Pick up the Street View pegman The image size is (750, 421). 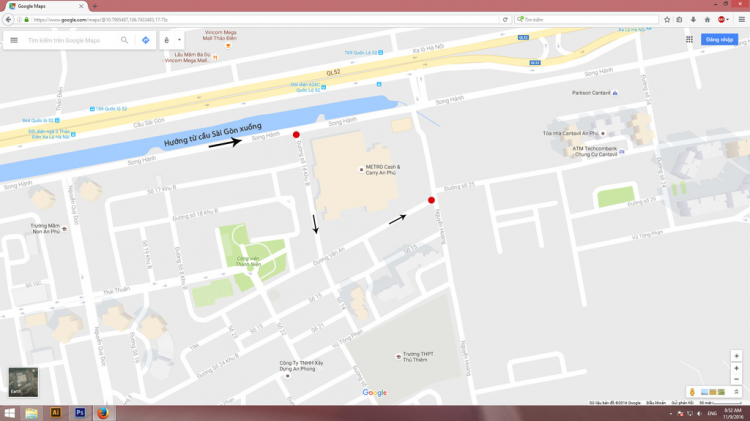pos(692,392)
